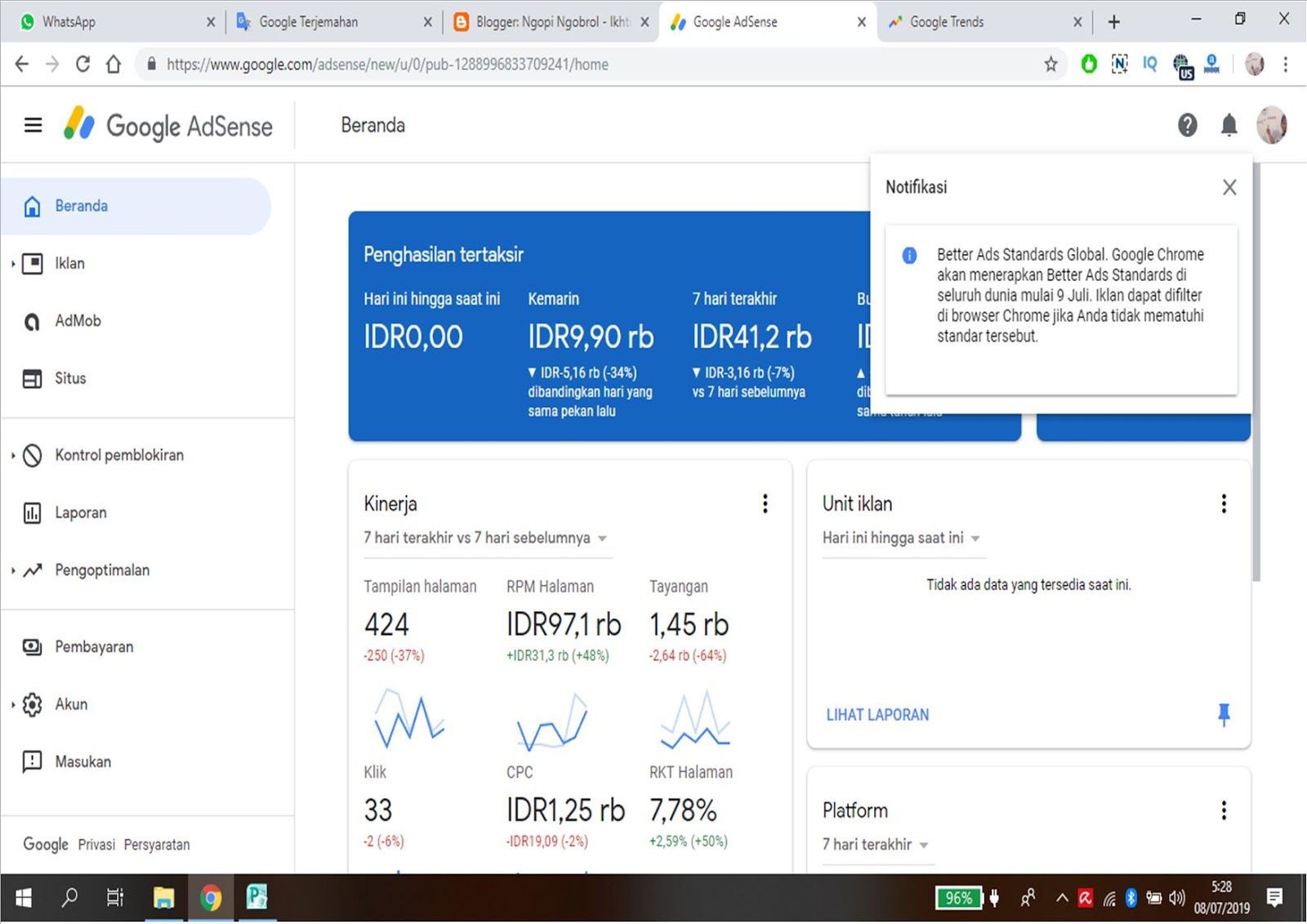
Task: Switch to the Google Trends tab
Action: tap(980, 22)
